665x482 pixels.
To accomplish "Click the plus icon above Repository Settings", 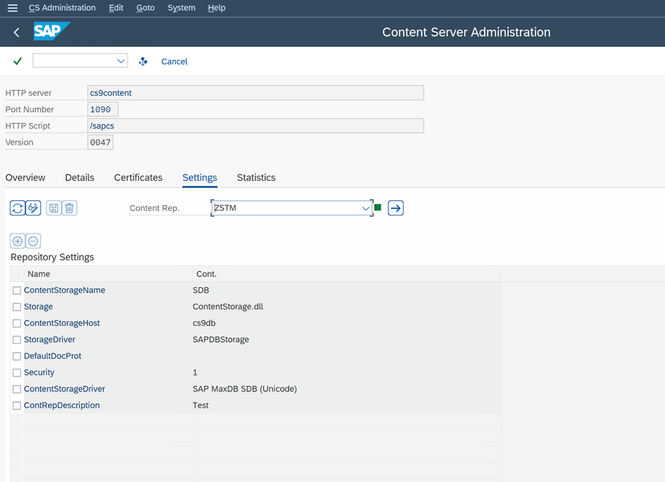I will (x=17, y=241).
